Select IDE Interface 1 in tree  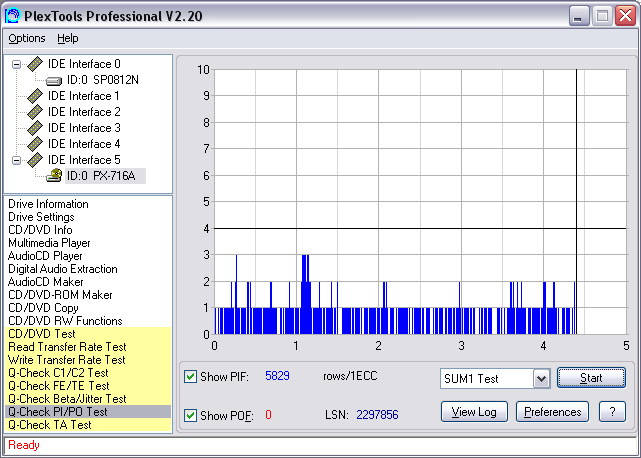[84, 96]
